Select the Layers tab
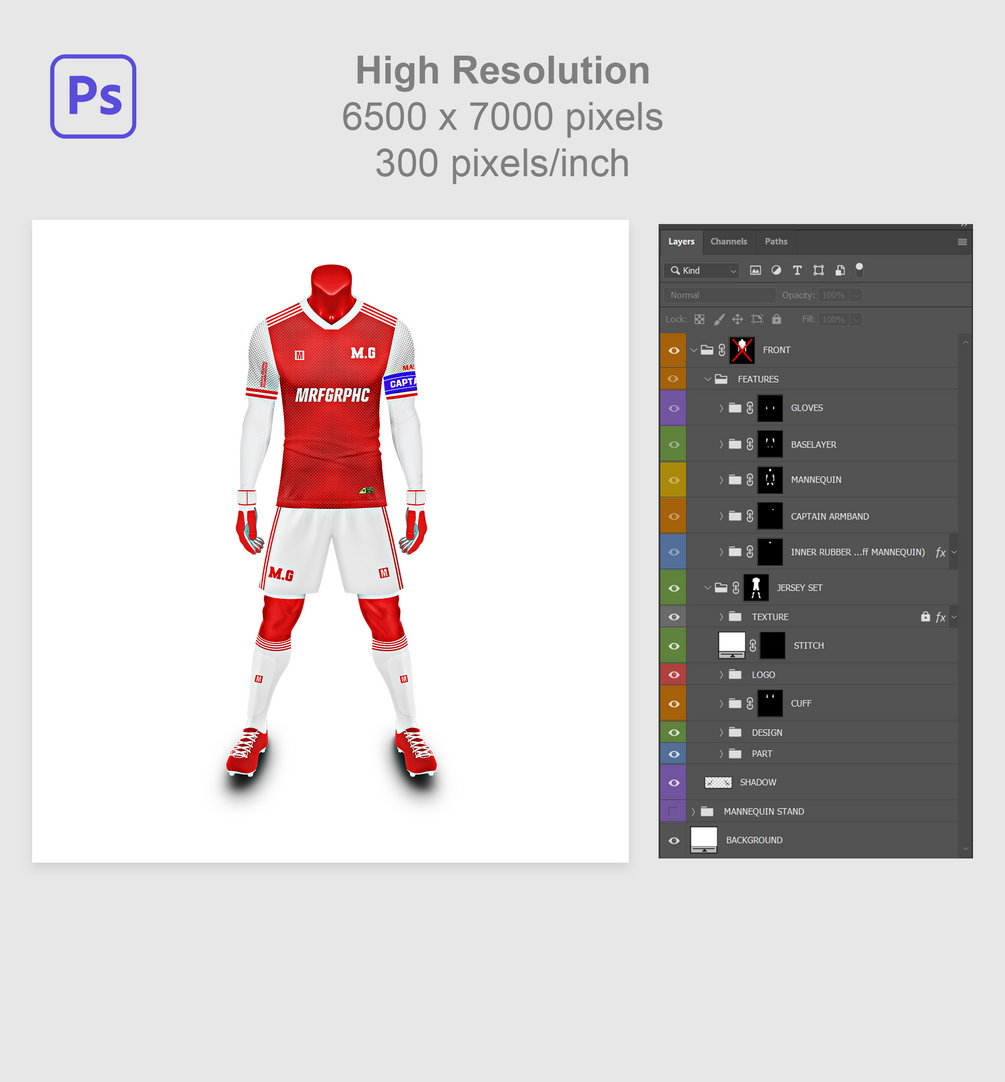 (681, 242)
